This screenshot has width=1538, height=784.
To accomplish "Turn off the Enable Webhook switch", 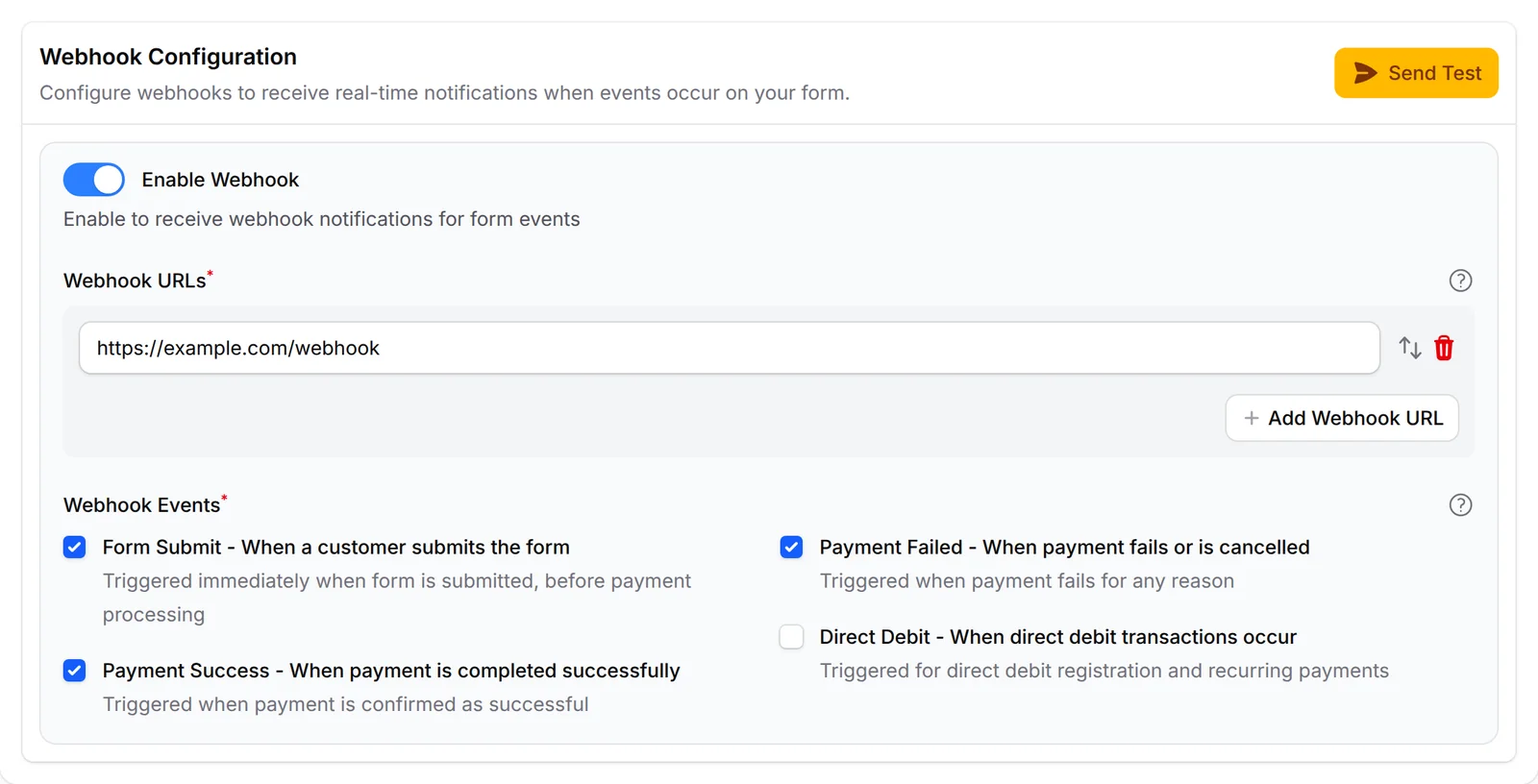I will coord(94,180).
